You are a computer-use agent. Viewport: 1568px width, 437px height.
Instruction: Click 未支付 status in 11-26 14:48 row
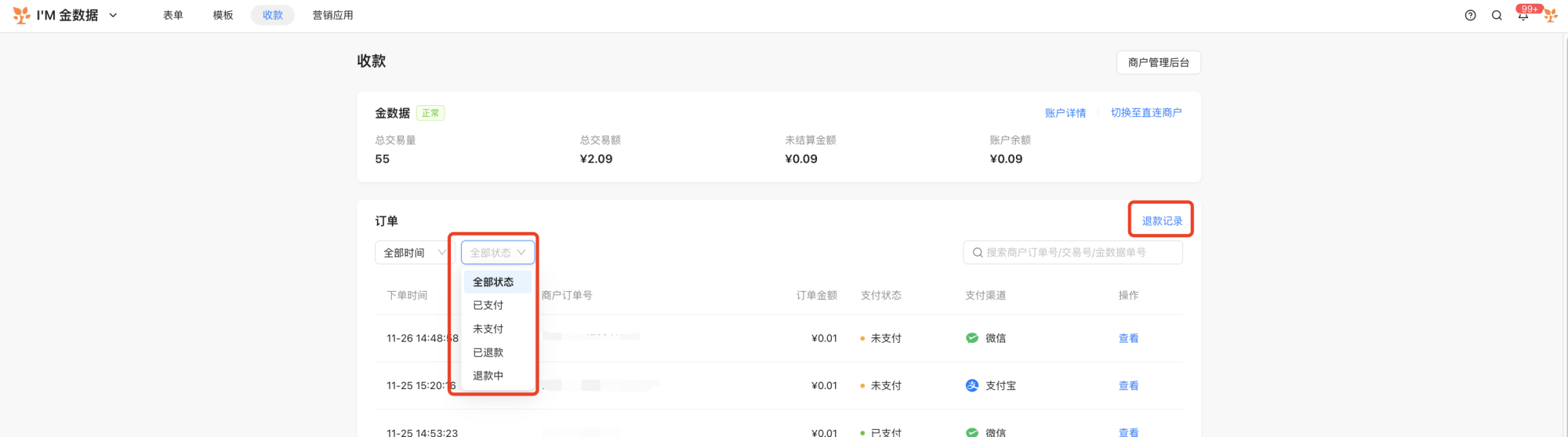[x=886, y=338]
